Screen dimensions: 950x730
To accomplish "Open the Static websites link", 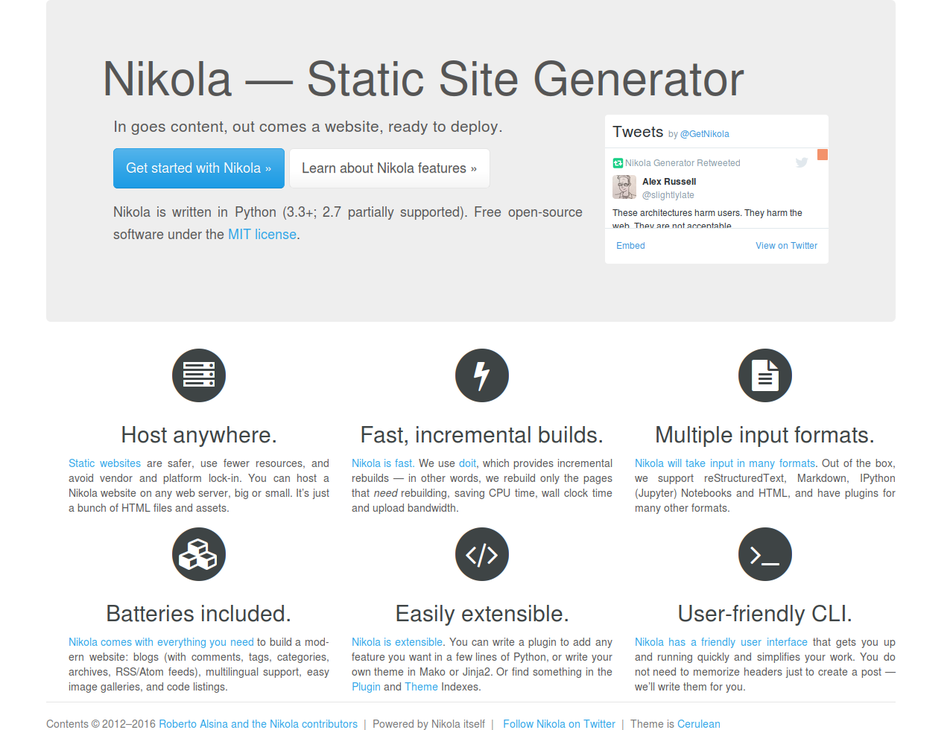I will pyautogui.click(x=104, y=463).
